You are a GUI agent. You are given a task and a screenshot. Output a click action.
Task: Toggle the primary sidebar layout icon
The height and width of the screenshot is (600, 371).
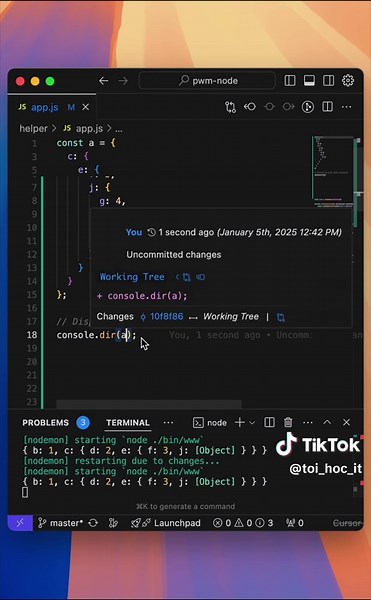[290, 80]
